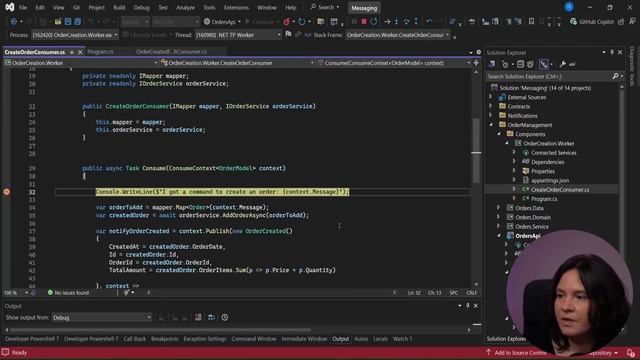
Task: Expand the Dependencies node
Action: (x=514, y=162)
